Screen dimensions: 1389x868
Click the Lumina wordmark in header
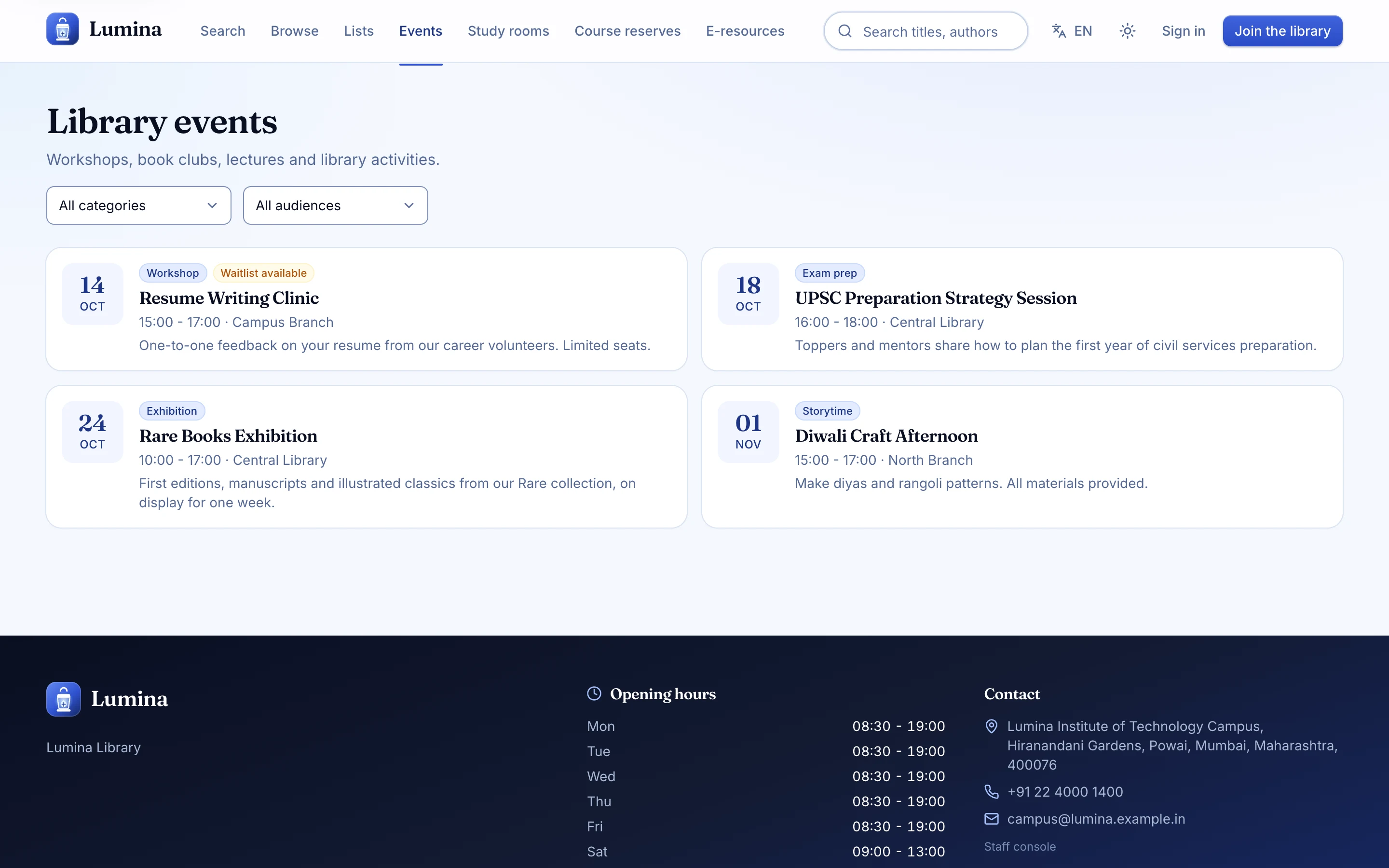(125, 29)
